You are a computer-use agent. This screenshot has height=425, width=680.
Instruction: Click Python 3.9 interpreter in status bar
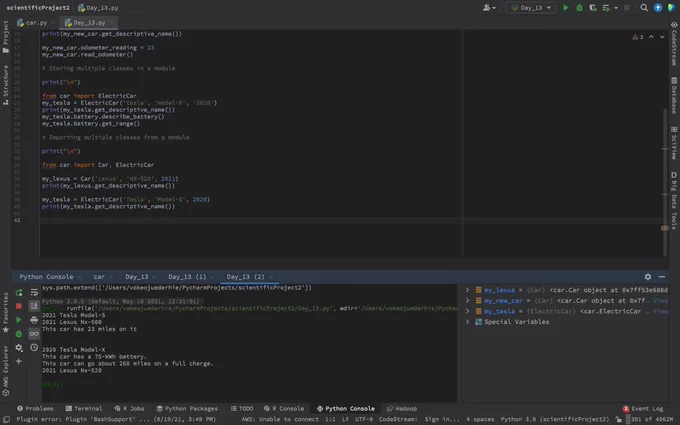tap(555, 419)
